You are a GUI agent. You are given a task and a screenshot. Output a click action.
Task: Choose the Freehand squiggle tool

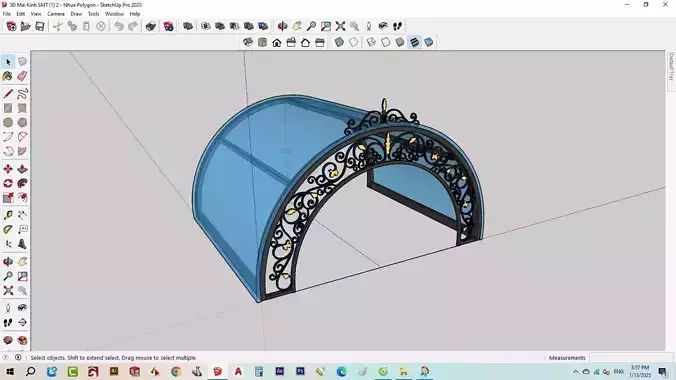point(22,94)
